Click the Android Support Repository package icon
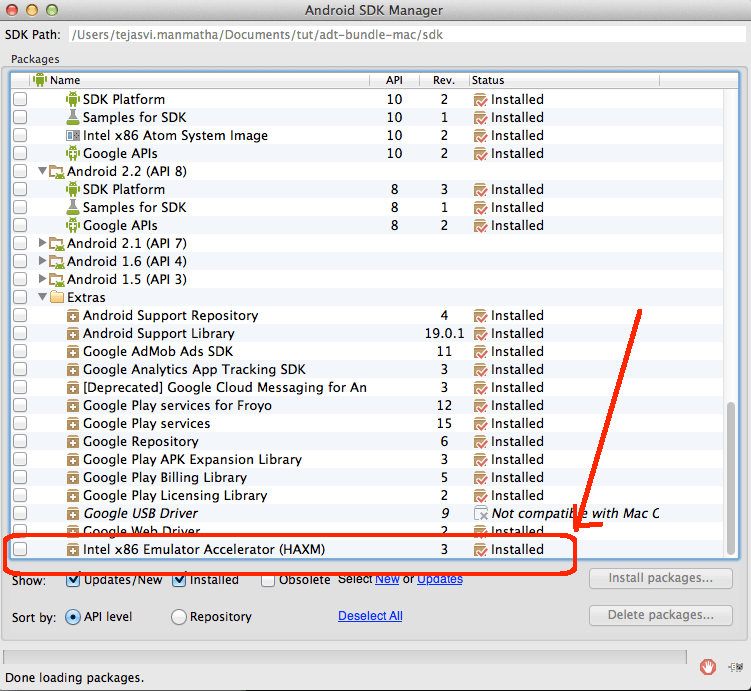The height and width of the screenshot is (691, 751). (73, 316)
